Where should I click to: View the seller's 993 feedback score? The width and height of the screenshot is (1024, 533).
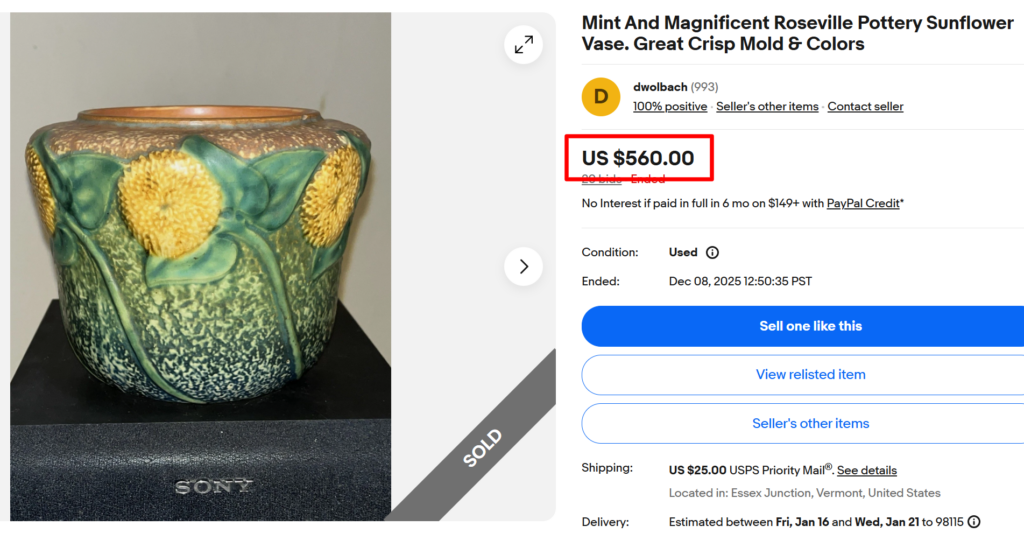coord(704,87)
